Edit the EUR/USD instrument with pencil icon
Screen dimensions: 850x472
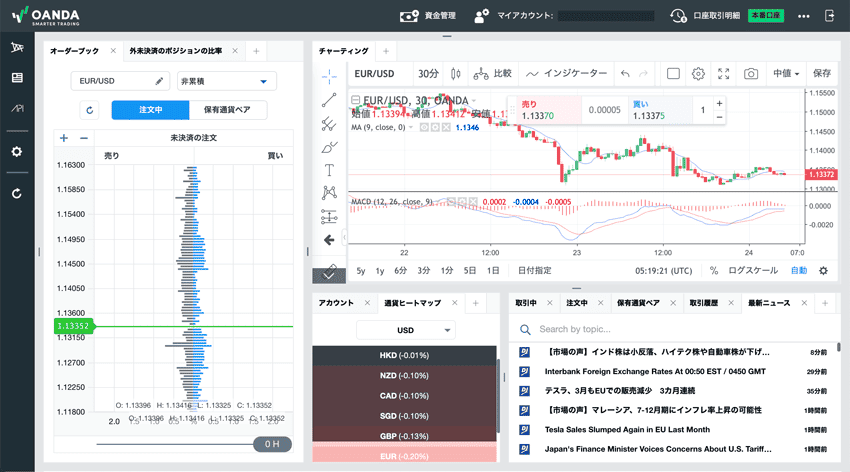pyautogui.click(x=159, y=81)
